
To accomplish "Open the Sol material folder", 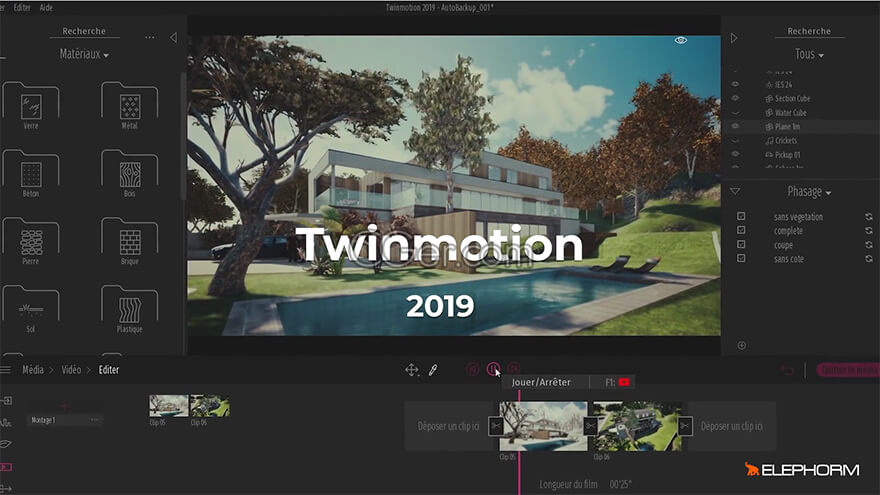I will tap(31, 309).
